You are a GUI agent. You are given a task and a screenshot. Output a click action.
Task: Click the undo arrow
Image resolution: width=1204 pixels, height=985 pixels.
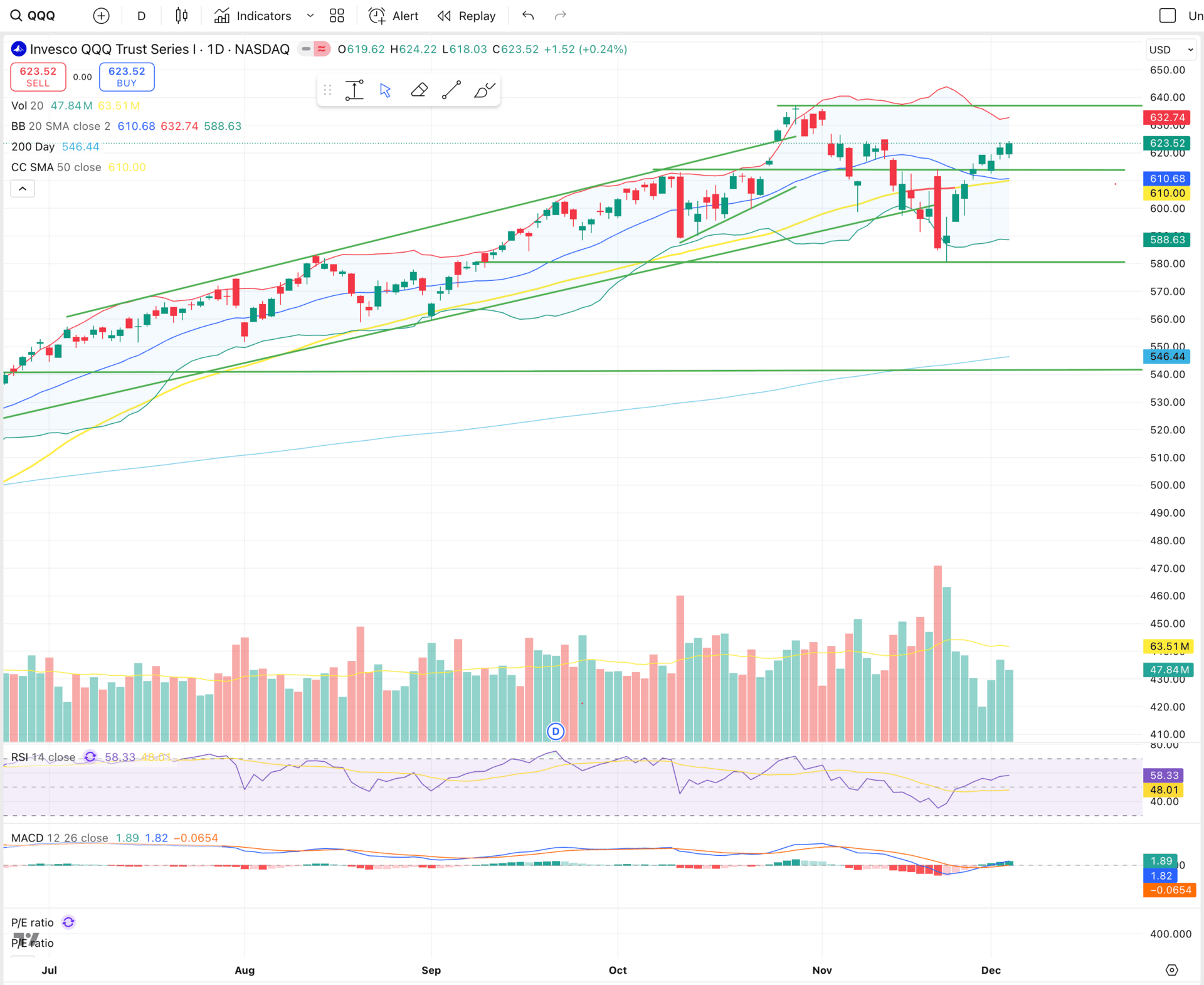[528, 16]
